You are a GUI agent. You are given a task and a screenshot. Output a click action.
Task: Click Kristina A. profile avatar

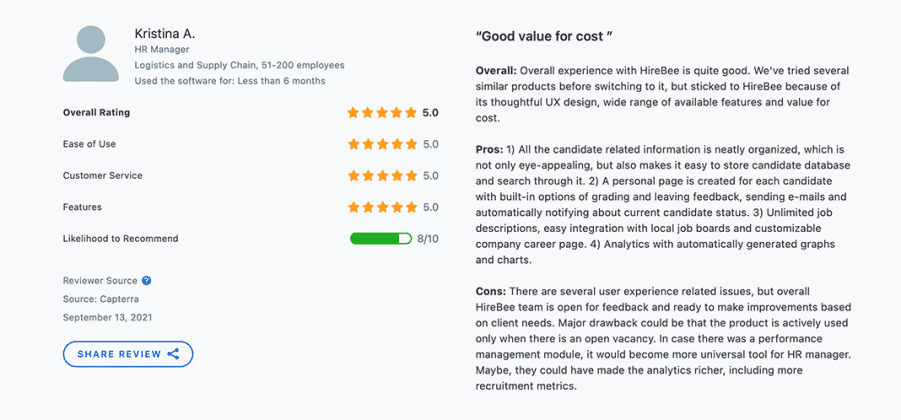coord(91,53)
